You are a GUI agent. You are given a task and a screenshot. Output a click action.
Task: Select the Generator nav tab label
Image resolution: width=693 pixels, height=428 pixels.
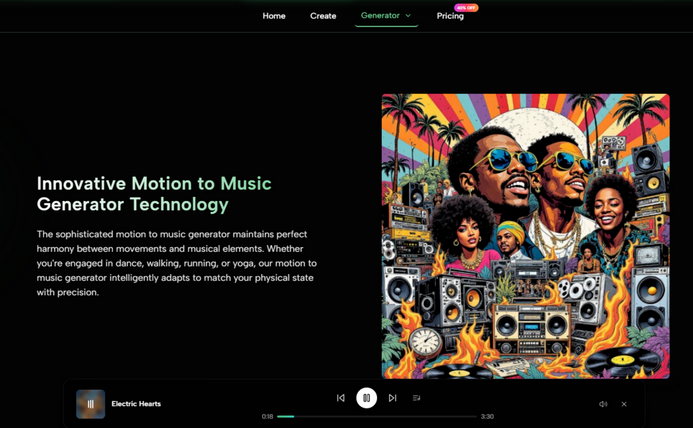[x=380, y=16]
